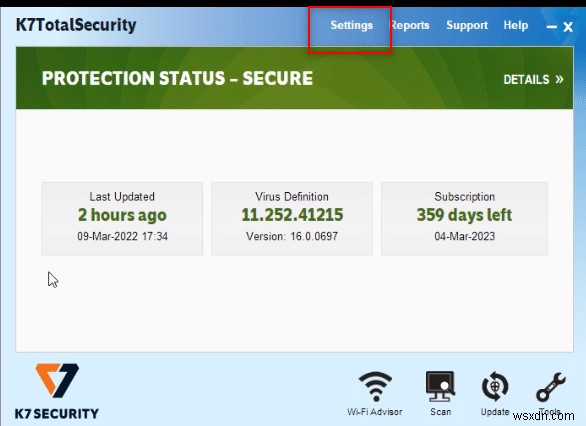Open the Tools wrench icon
586x426 pixels.
(550, 388)
